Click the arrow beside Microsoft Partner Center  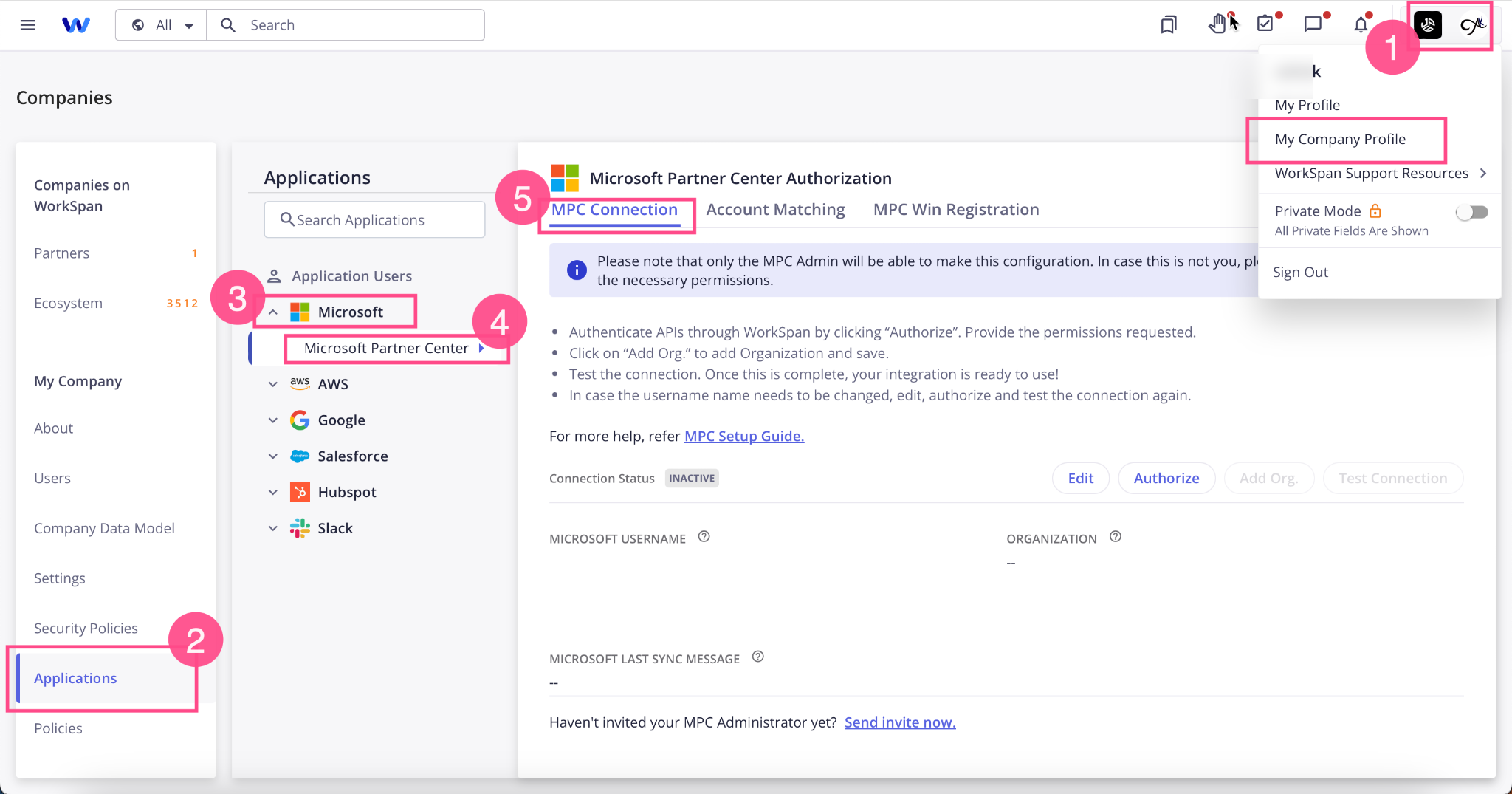click(x=481, y=348)
